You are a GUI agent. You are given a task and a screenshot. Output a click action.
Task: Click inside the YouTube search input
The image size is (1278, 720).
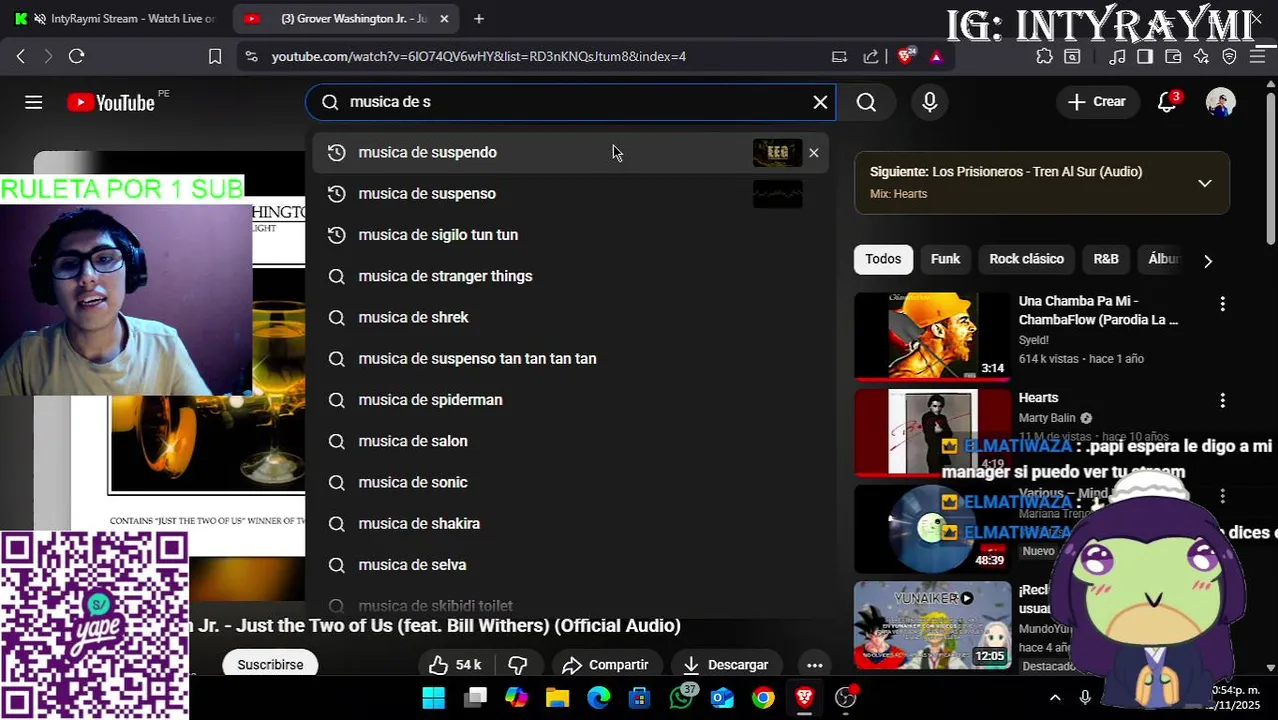tap(570, 102)
